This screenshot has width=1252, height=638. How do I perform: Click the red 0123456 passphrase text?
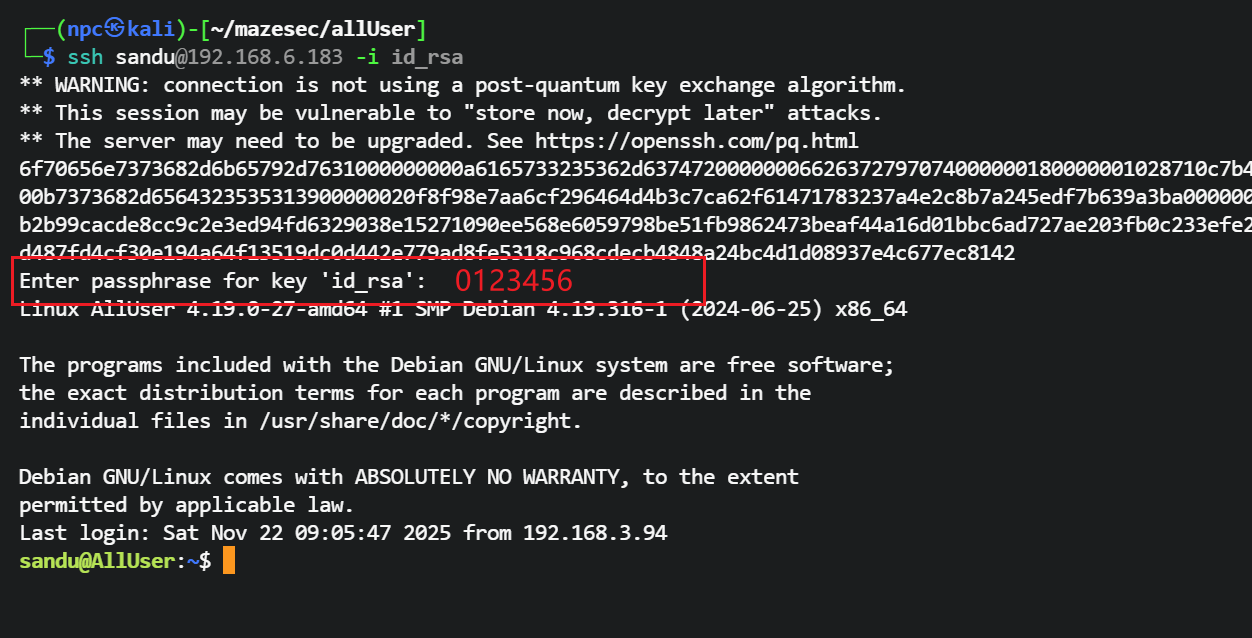[513, 281]
